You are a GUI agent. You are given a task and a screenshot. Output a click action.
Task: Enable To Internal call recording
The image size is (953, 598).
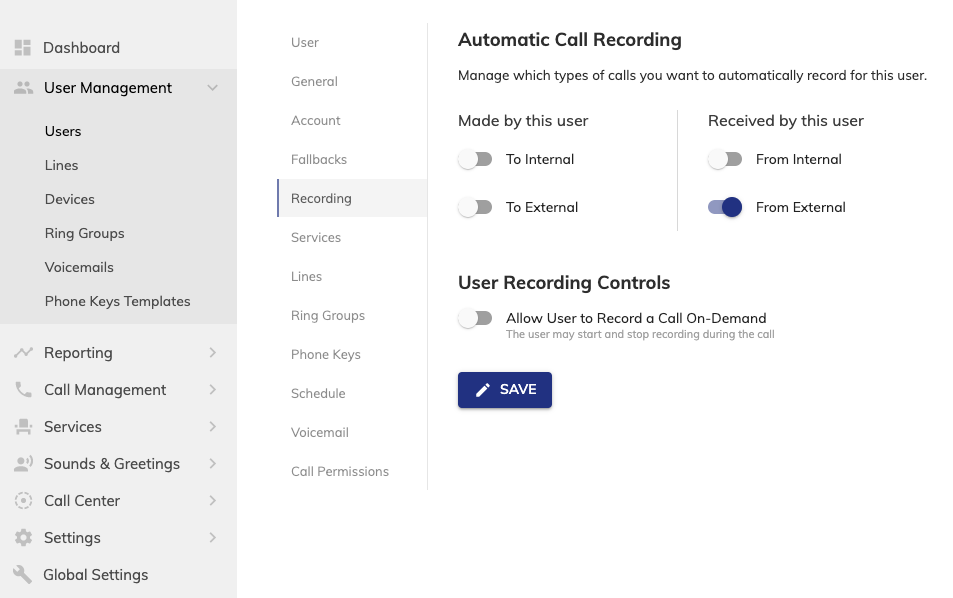(475, 159)
